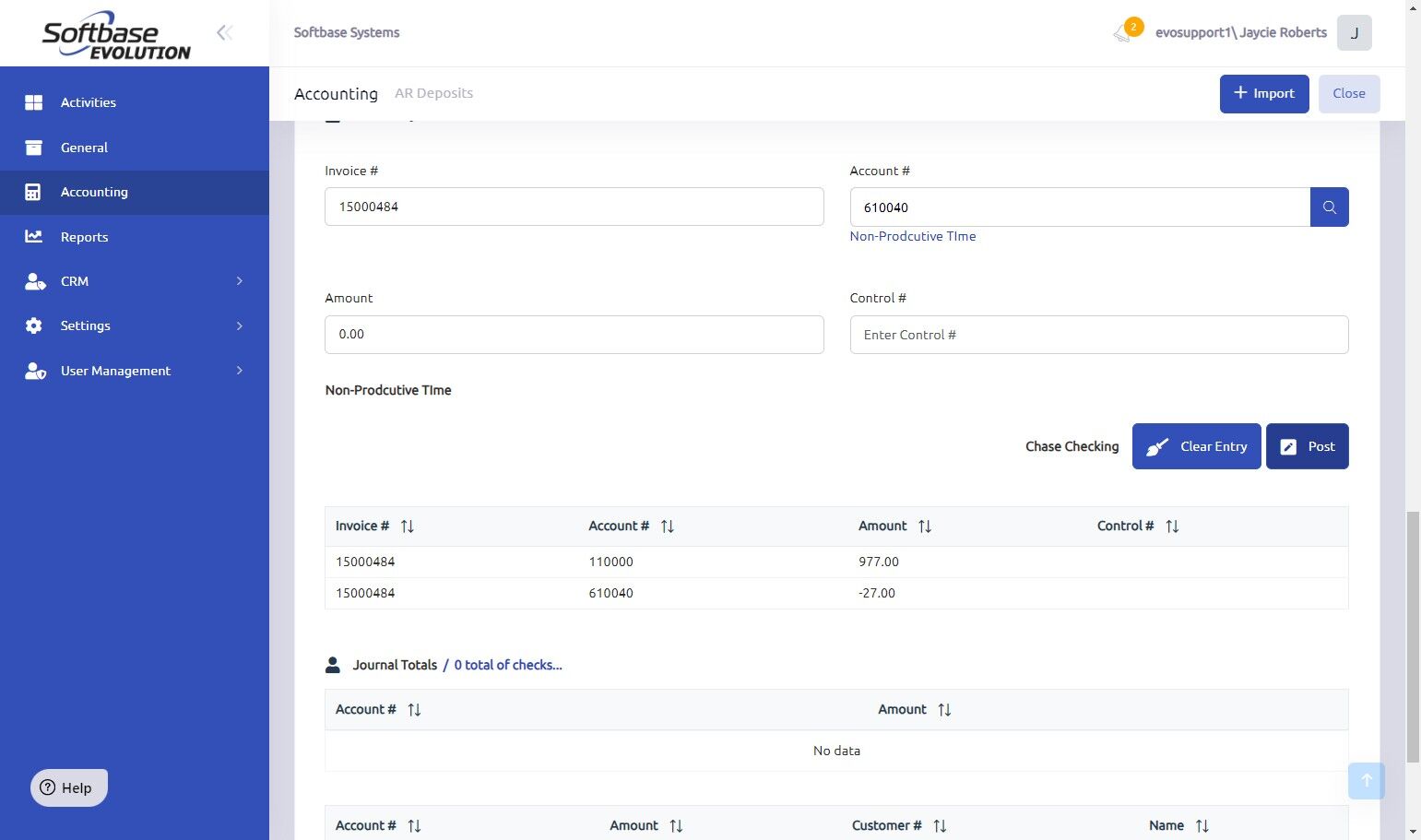1421x840 pixels.
Task: Focus the Control # input field
Action: point(1098,335)
